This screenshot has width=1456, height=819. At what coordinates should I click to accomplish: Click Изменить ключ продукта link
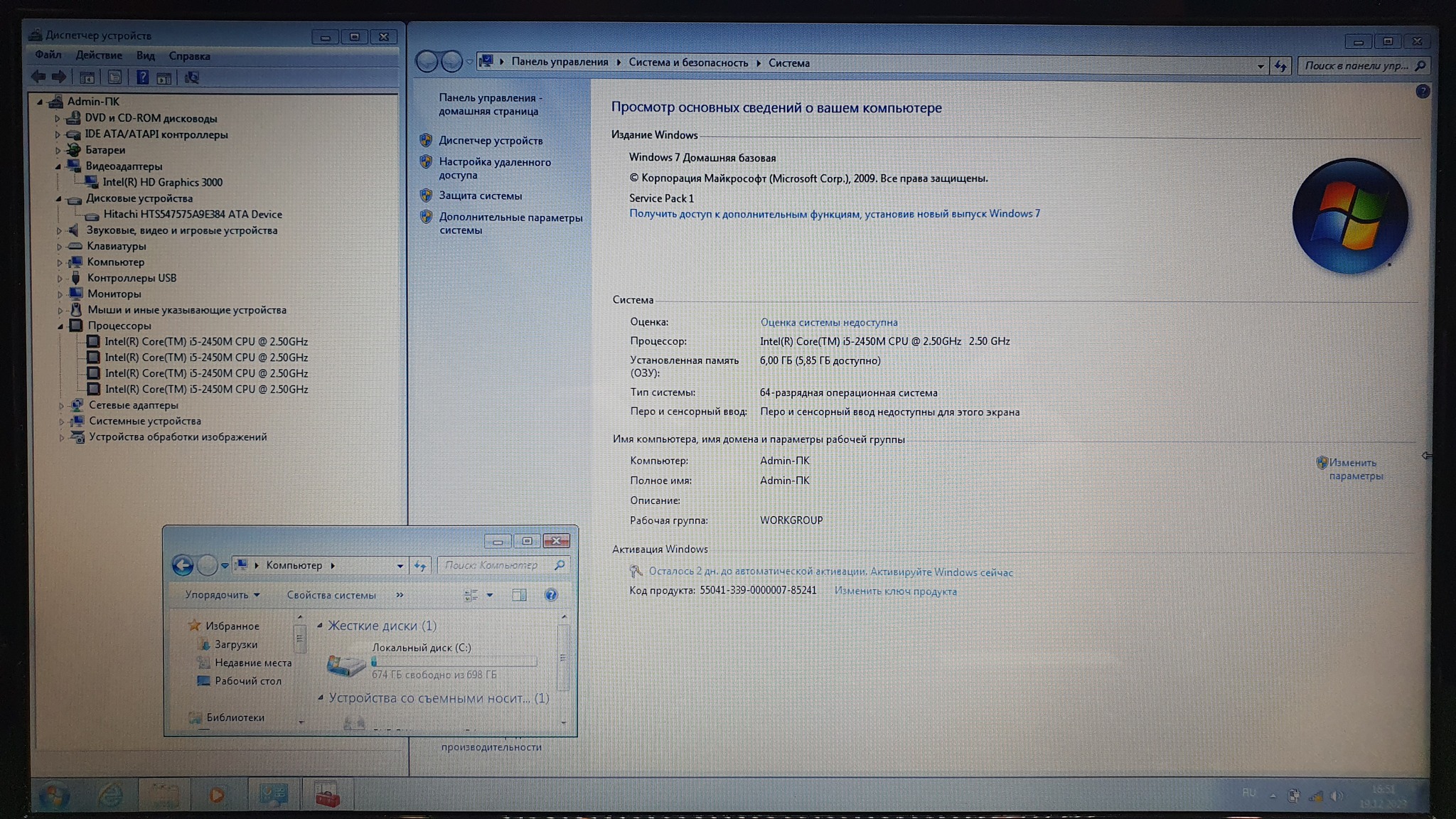pos(895,591)
